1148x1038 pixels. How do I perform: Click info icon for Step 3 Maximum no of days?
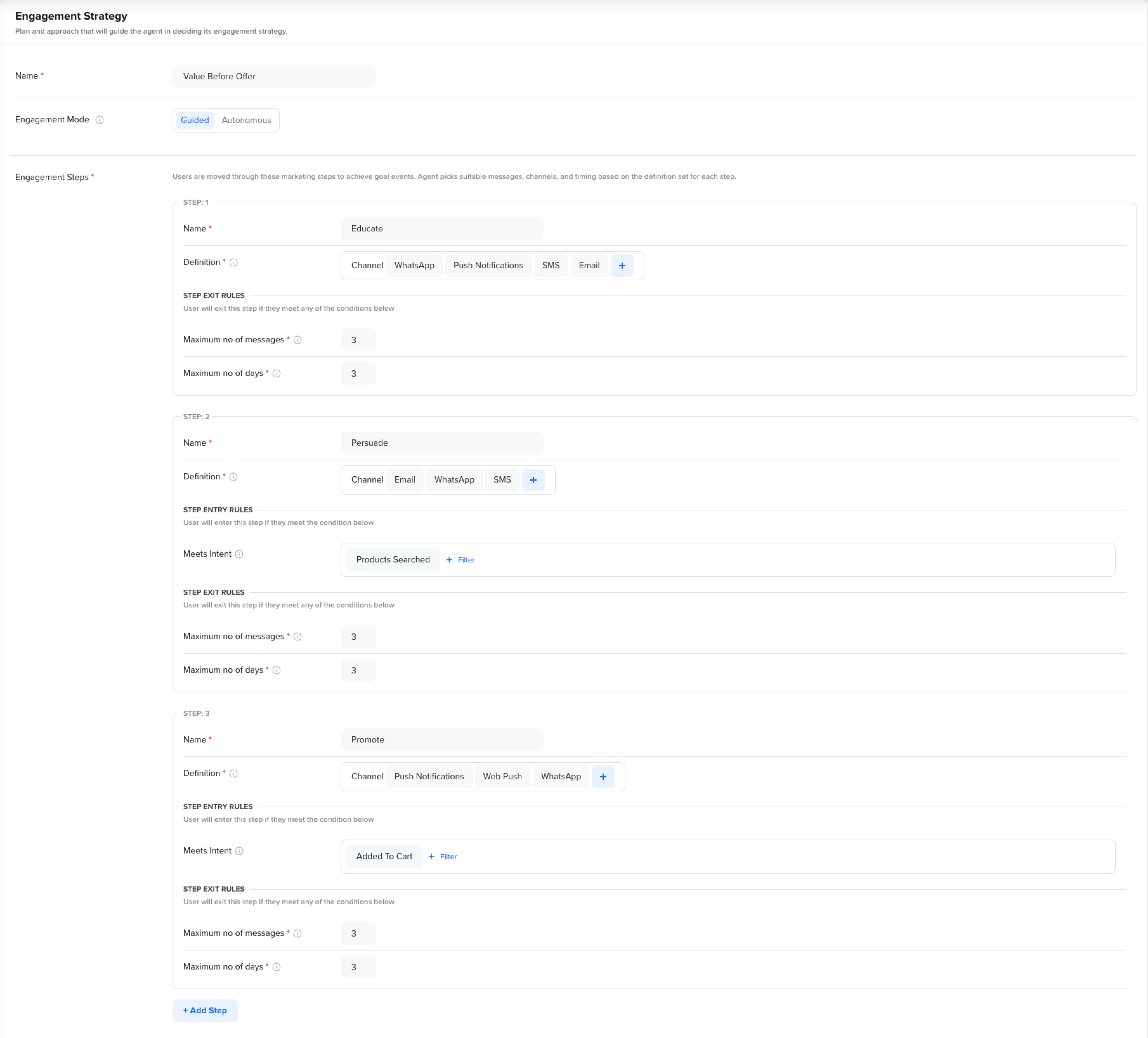[x=277, y=967]
